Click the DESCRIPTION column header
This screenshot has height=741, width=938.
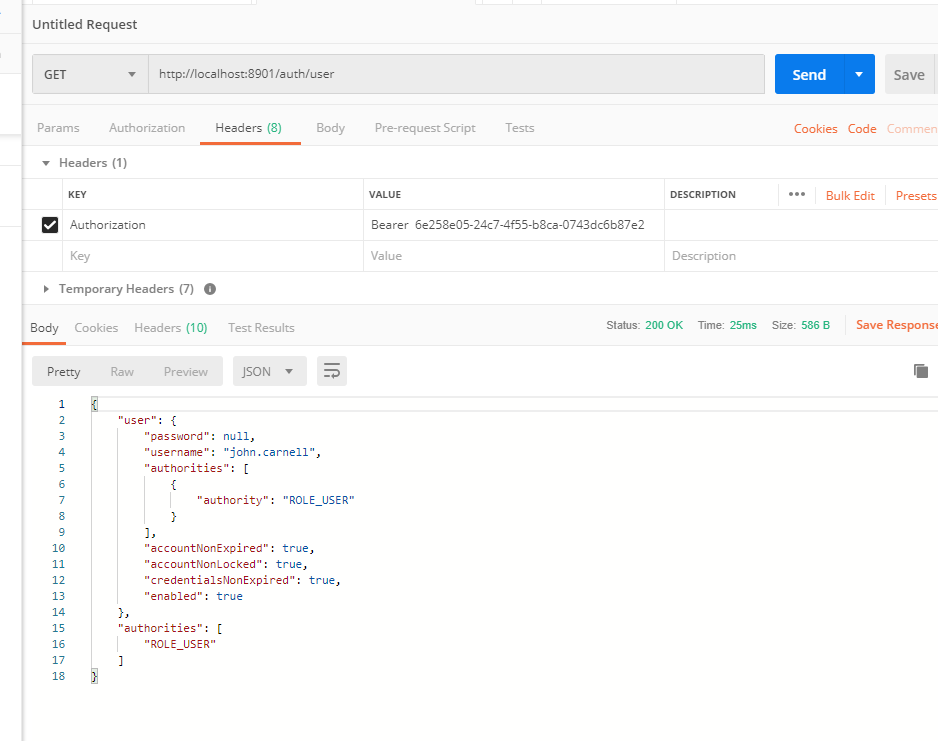click(x=703, y=194)
